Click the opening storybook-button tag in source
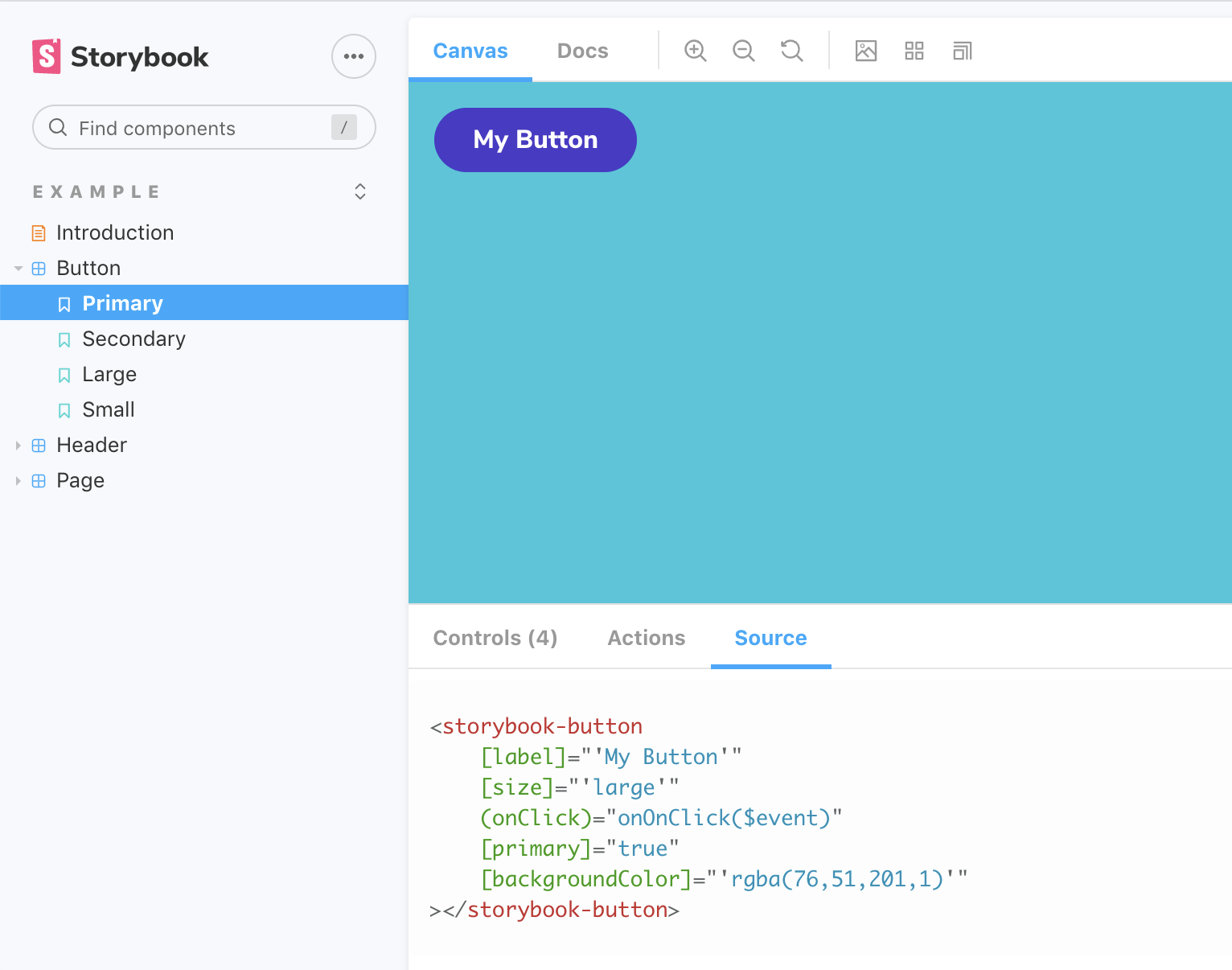Image resolution: width=1232 pixels, height=970 pixels. [x=536, y=726]
